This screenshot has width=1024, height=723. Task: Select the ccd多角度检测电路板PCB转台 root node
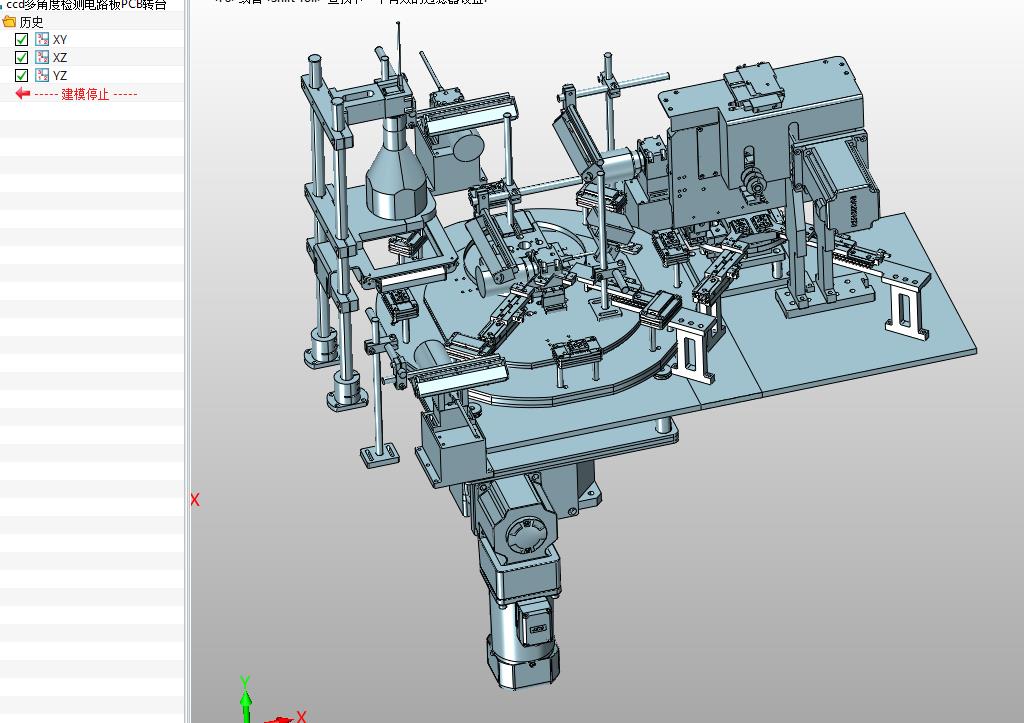pos(86,5)
